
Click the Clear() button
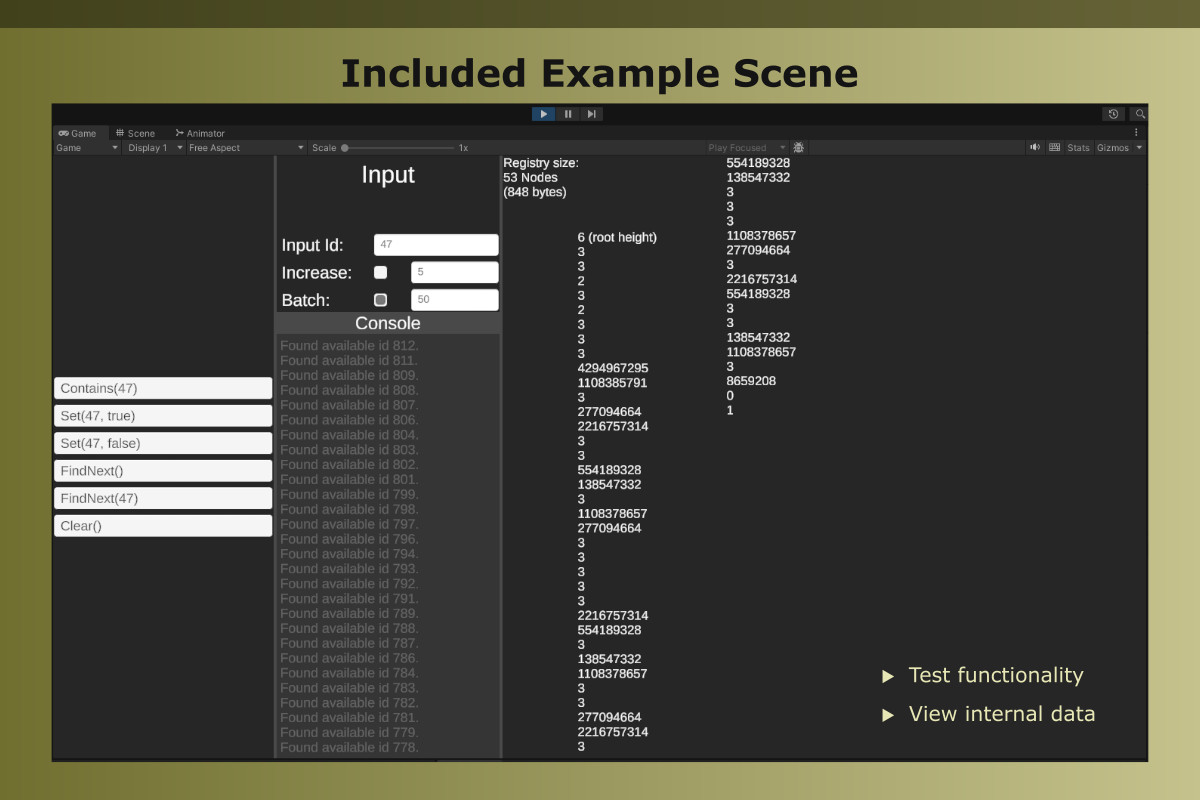click(163, 526)
